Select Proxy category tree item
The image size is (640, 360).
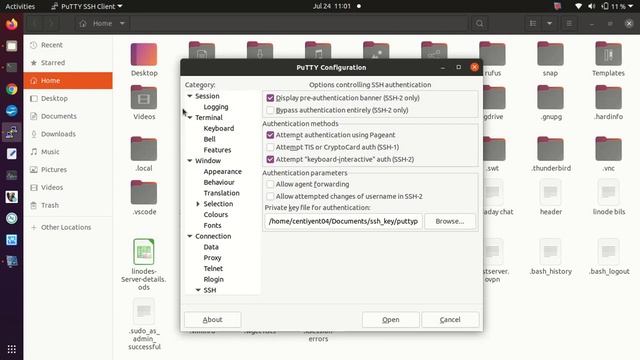tap(212, 258)
